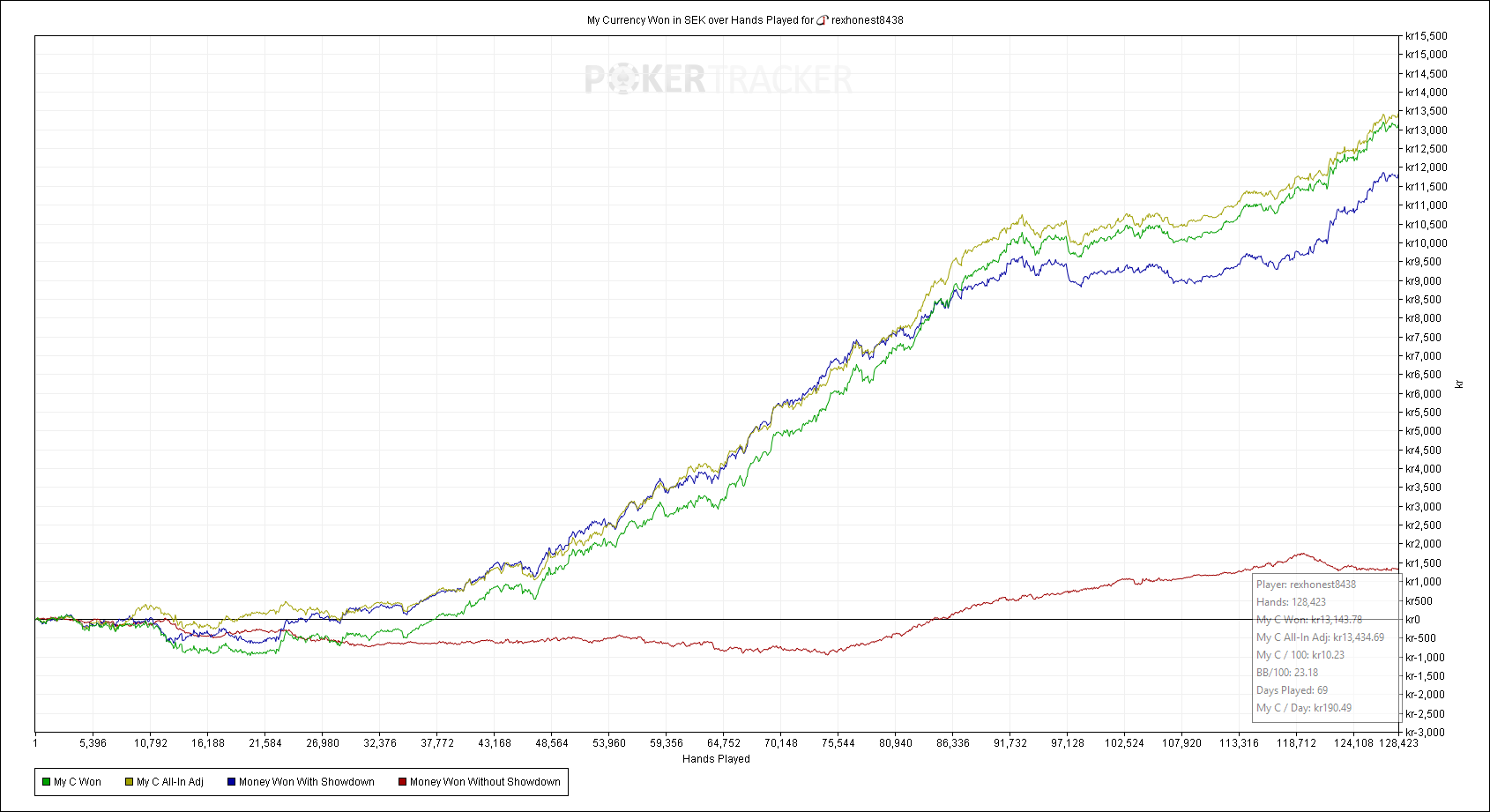The image size is (1490, 812).
Task: Click the Hands Played x-axis label
Action: pos(716,759)
